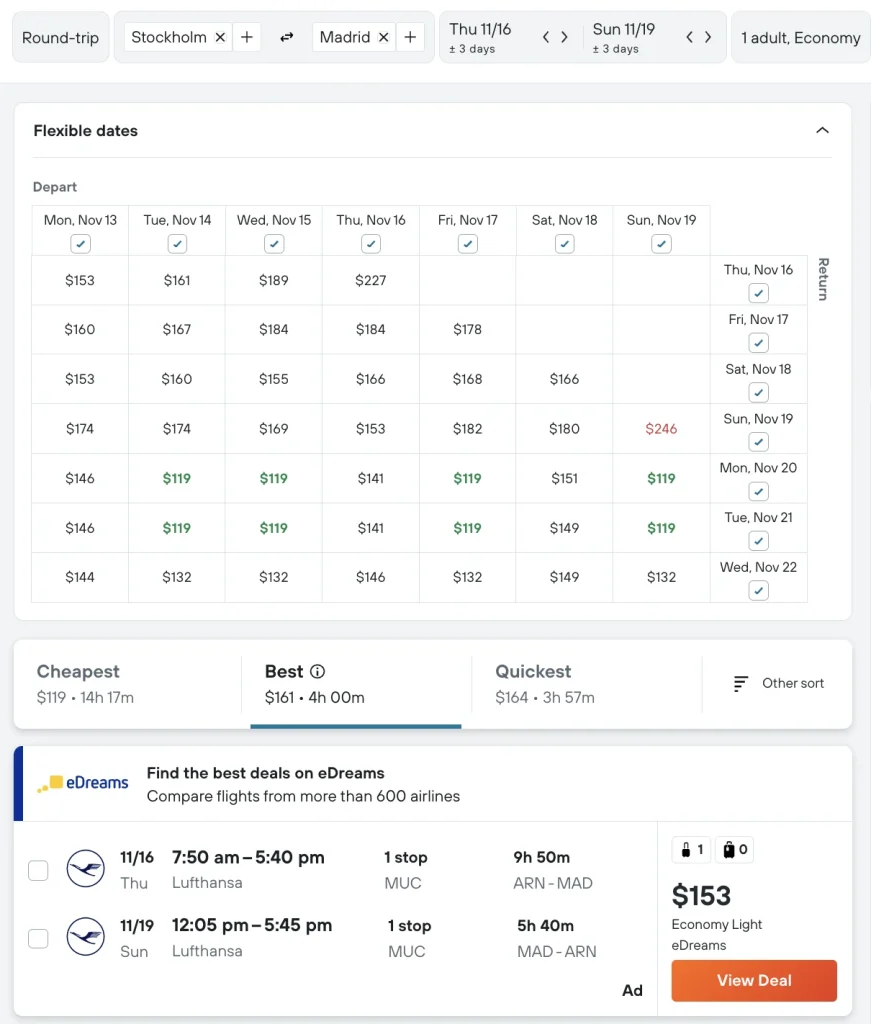This screenshot has height=1024, width=871.
Task: Select the $144 fare cell
Action: click(x=80, y=577)
